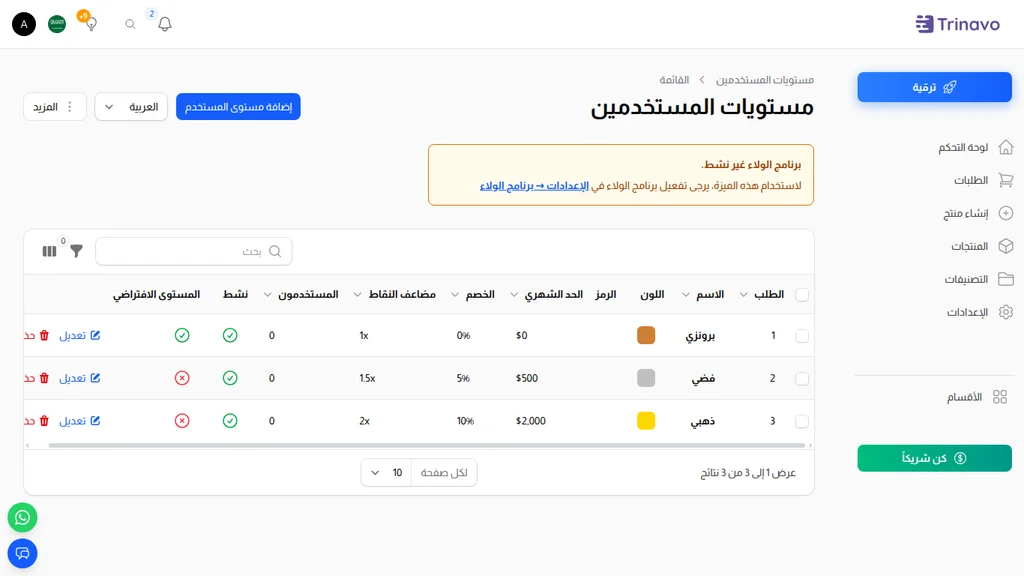Click إضافة مستوى المستخدم button
The width and height of the screenshot is (1024, 576).
[238, 106]
